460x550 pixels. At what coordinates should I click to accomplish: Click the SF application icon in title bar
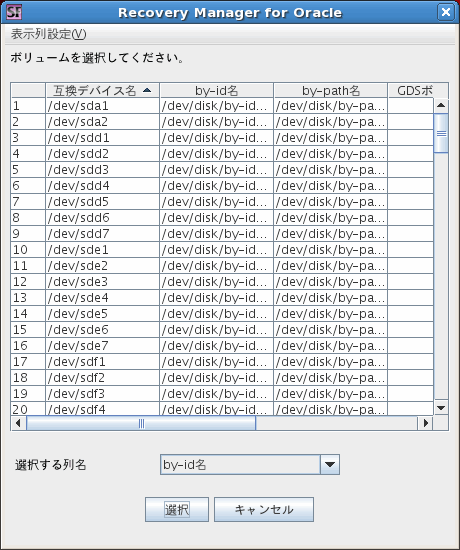pyautogui.click(x=14, y=12)
